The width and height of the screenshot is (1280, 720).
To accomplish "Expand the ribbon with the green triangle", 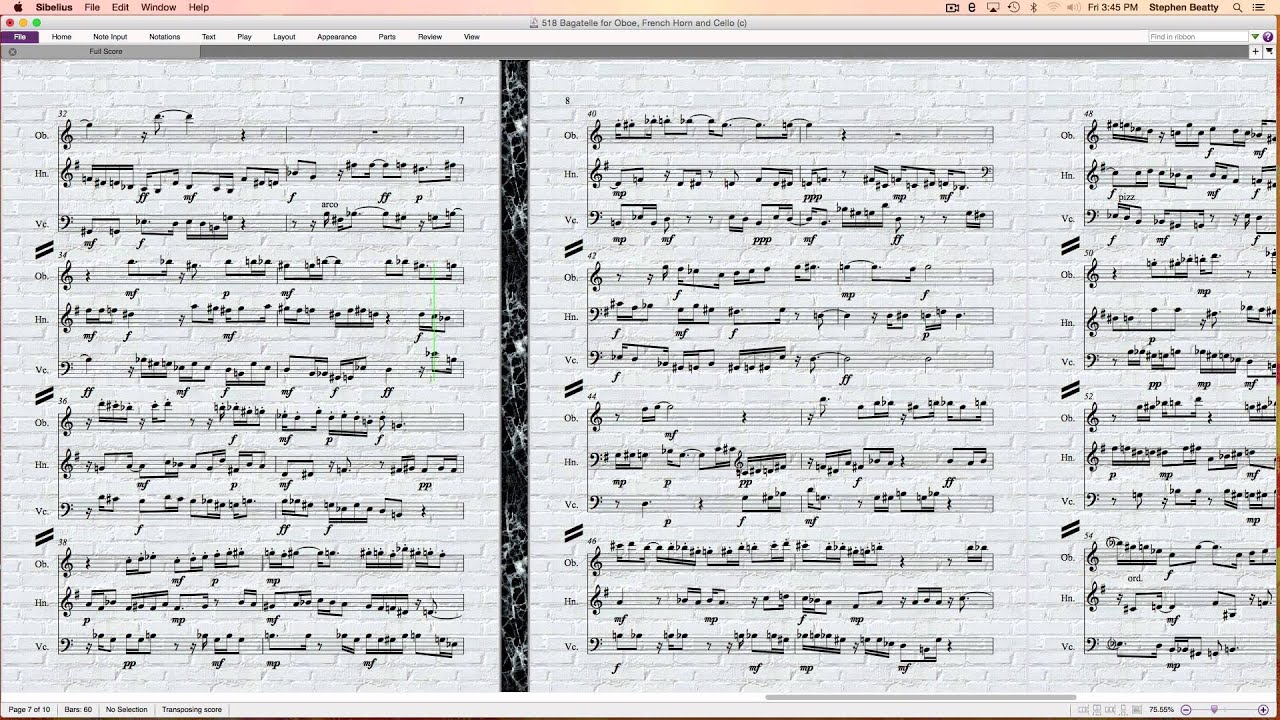I will pos(1256,37).
